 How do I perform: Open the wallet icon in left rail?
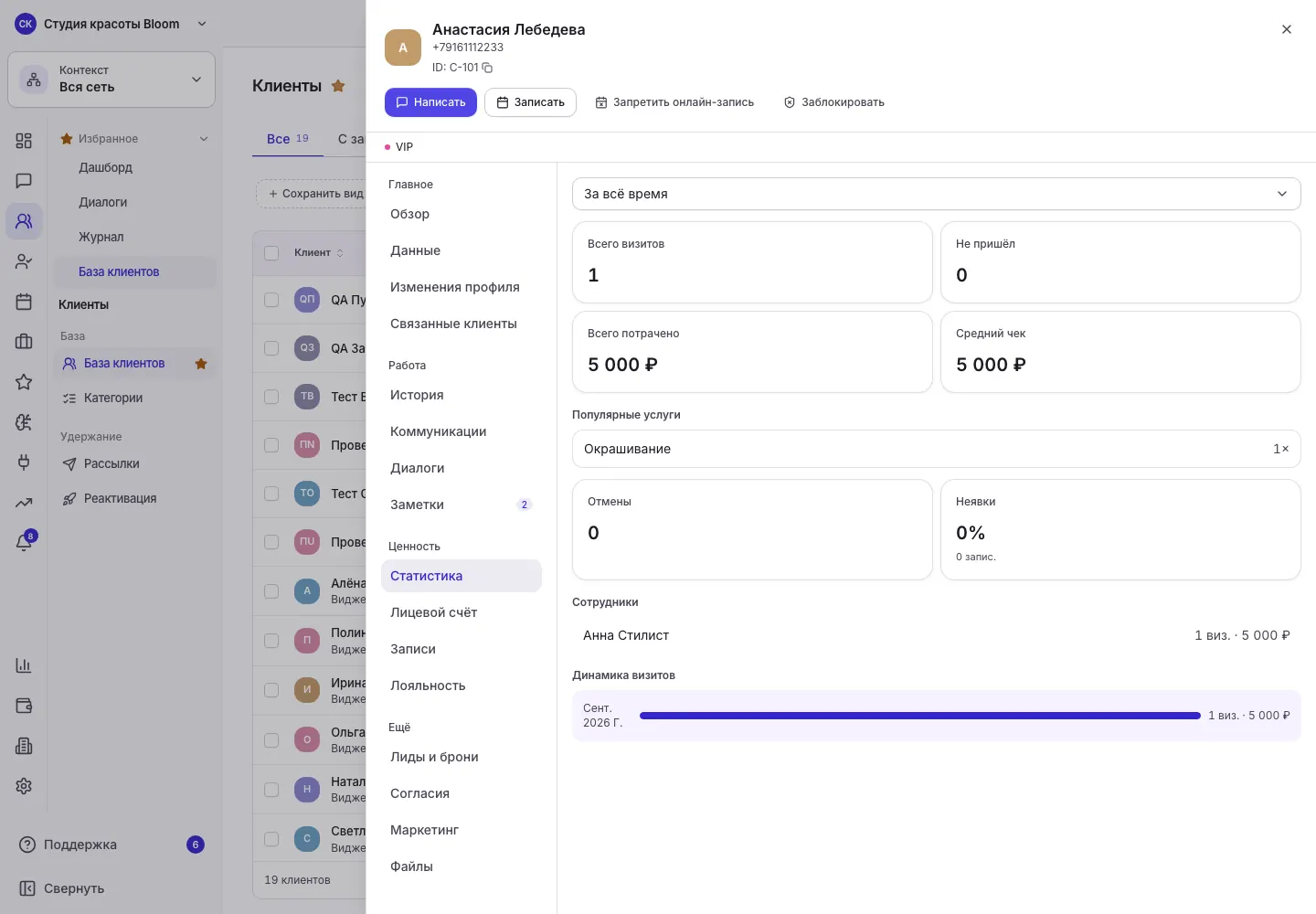pos(24,706)
